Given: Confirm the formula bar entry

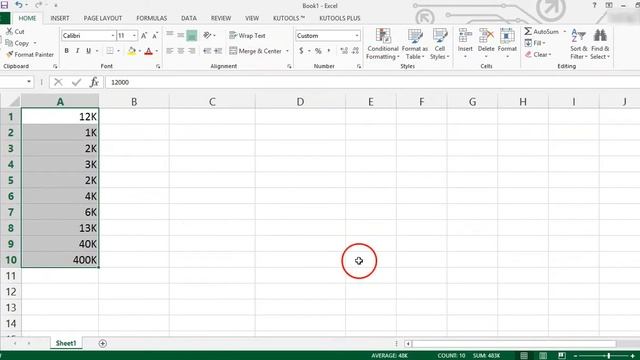Looking at the screenshot, I should click(x=76, y=82).
